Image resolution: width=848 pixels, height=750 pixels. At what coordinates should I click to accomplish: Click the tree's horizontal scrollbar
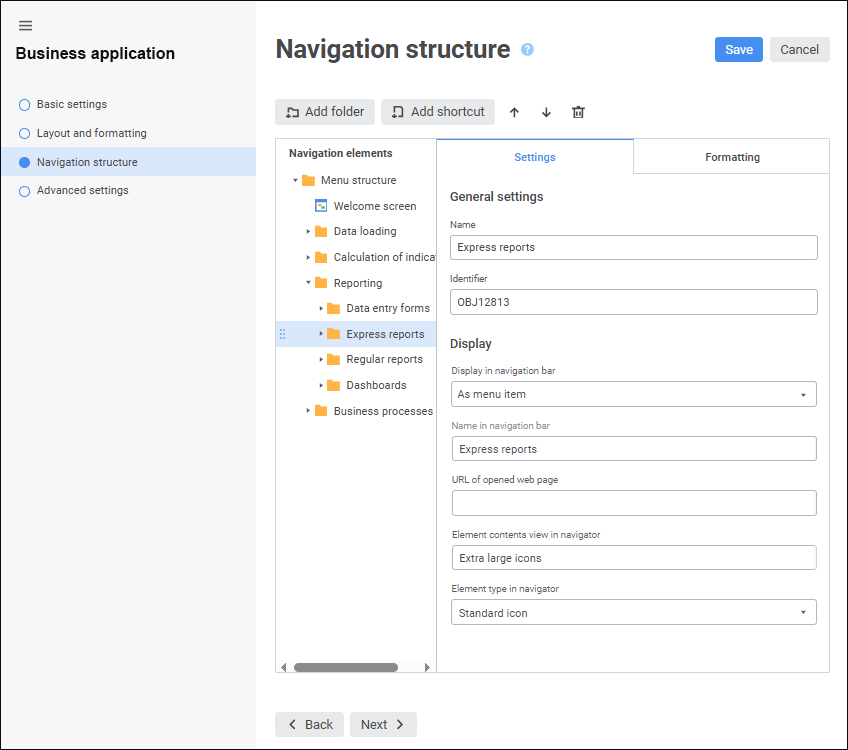point(346,667)
